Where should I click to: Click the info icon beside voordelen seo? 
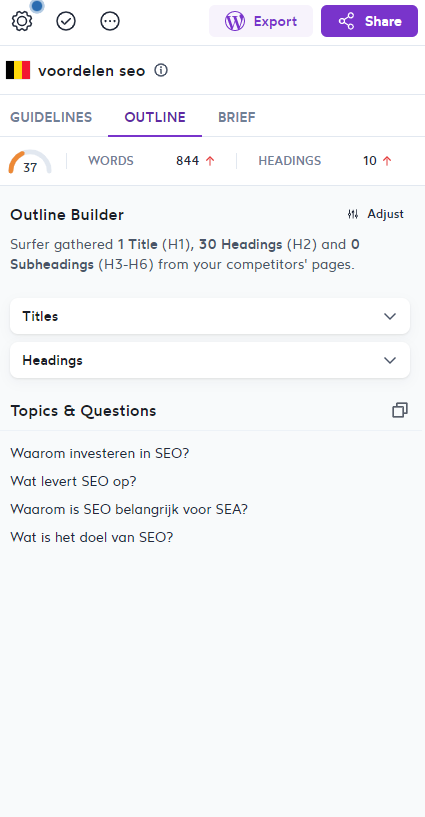click(161, 70)
